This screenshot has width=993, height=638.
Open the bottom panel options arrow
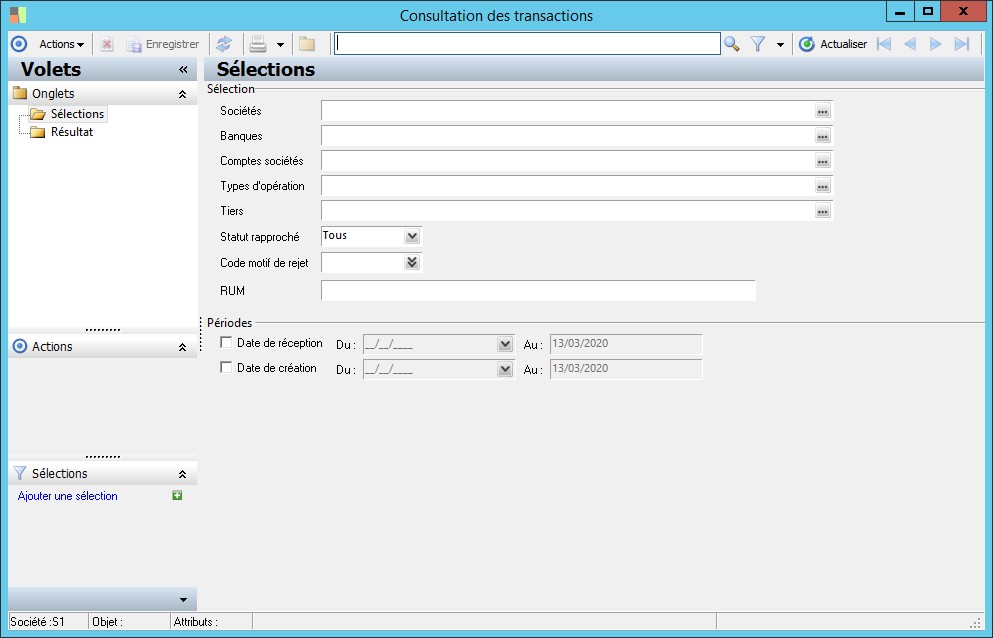pos(183,599)
